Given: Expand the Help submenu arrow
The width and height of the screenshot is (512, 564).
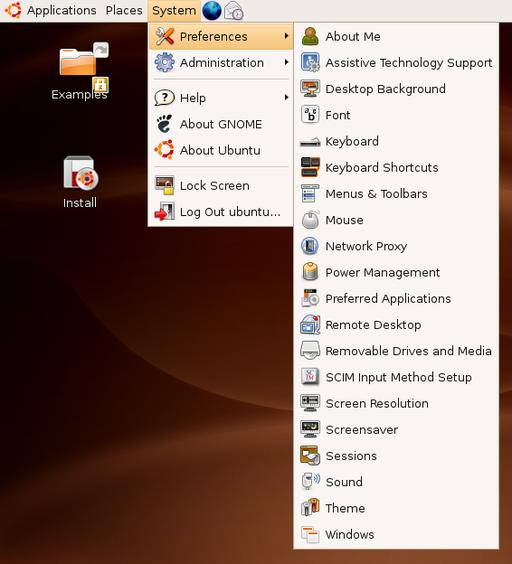Looking at the screenshot, I should [286, 97].
